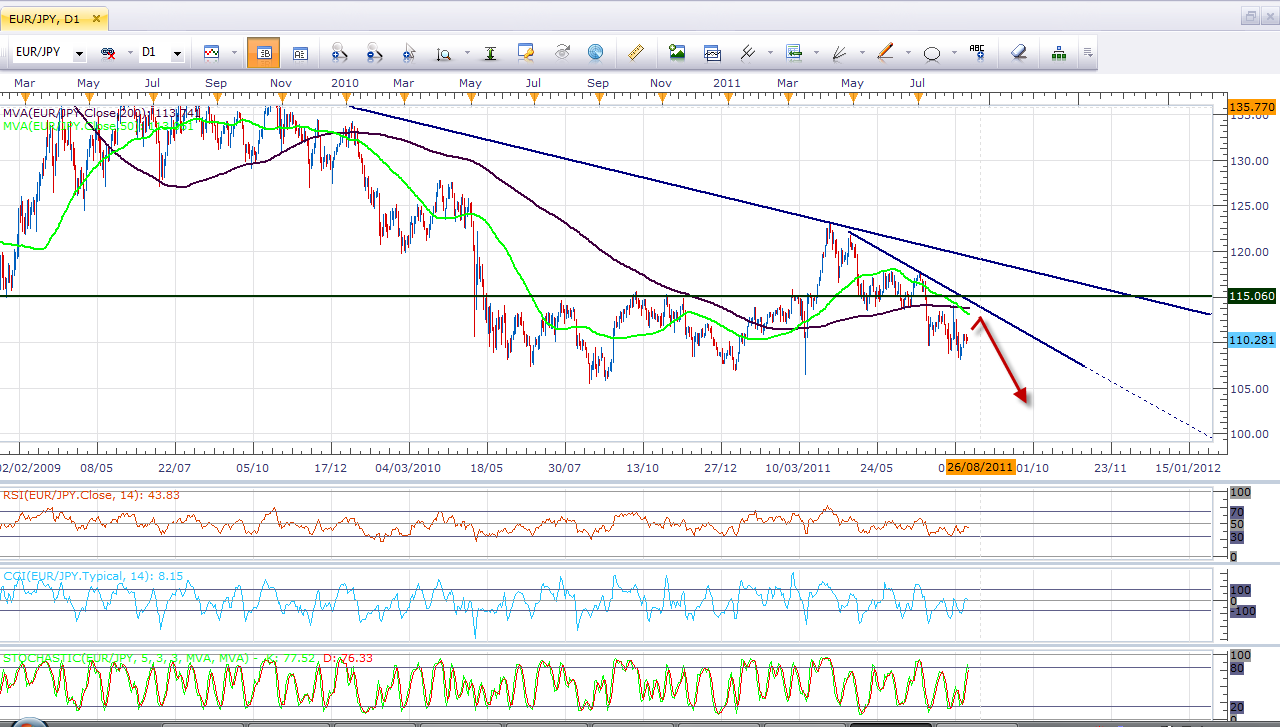The width and height of the screenshot is (1280, 727).
Task: Click the green auto-fit vertical scale icon
Action: coord(490,53)
